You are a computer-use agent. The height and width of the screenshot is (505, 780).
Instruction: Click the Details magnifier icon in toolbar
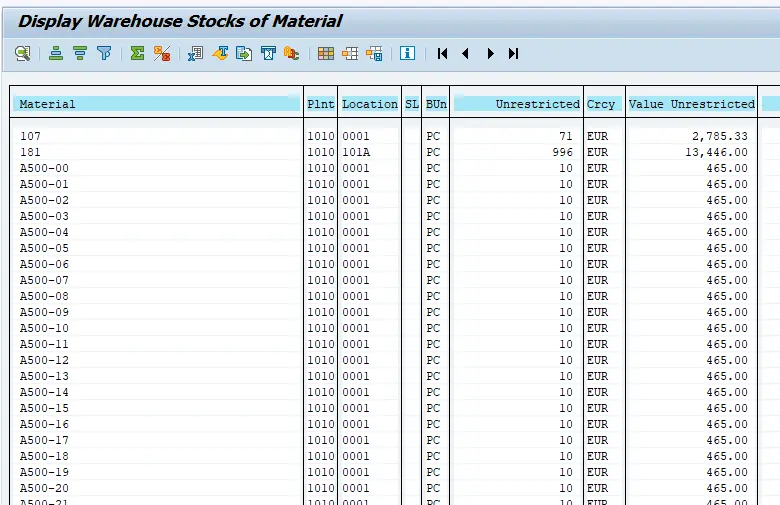point(22,54)
